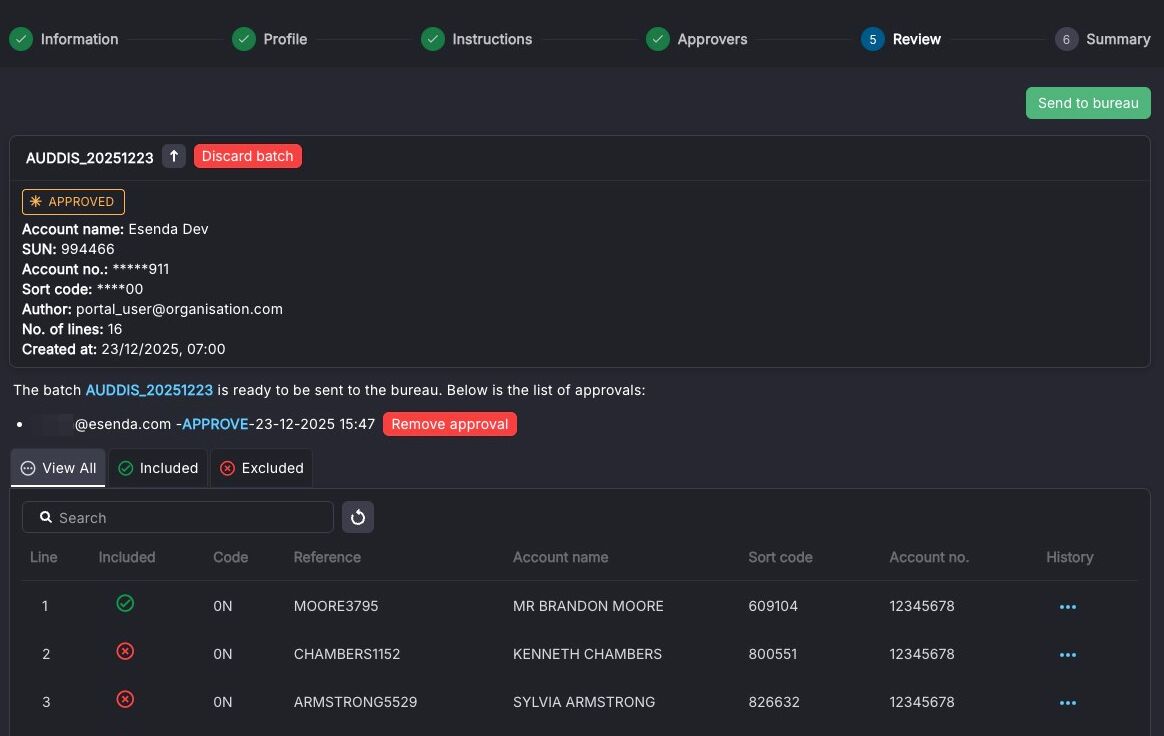Click account name KENNETH CHAMBERS

tap(587, 654)
